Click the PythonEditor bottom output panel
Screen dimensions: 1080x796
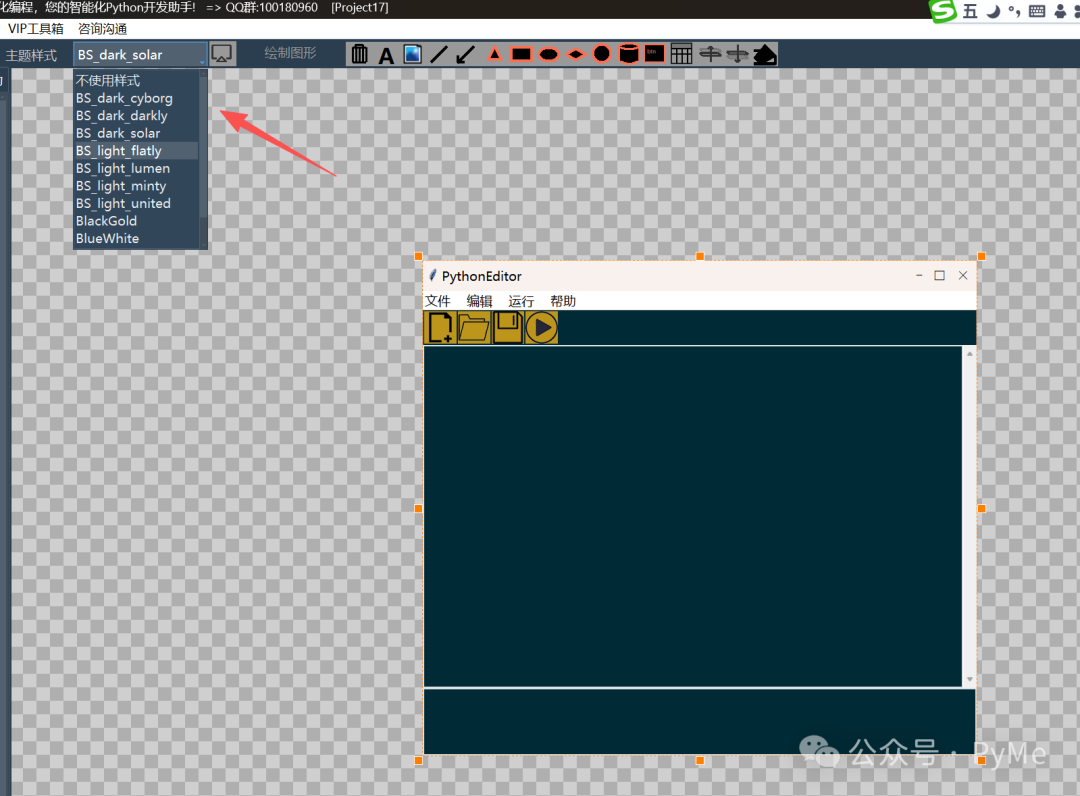(700, 722)
